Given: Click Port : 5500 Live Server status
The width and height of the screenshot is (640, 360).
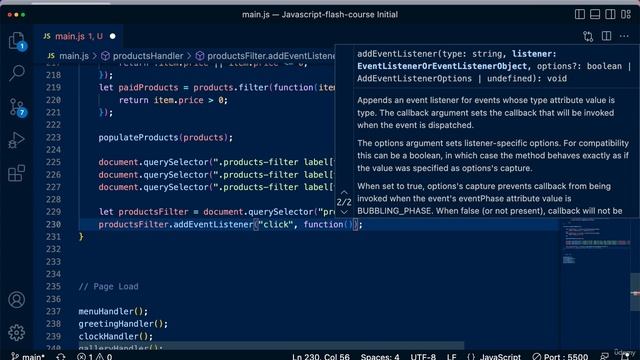Looking at the screenshot, I should [560, 356].
